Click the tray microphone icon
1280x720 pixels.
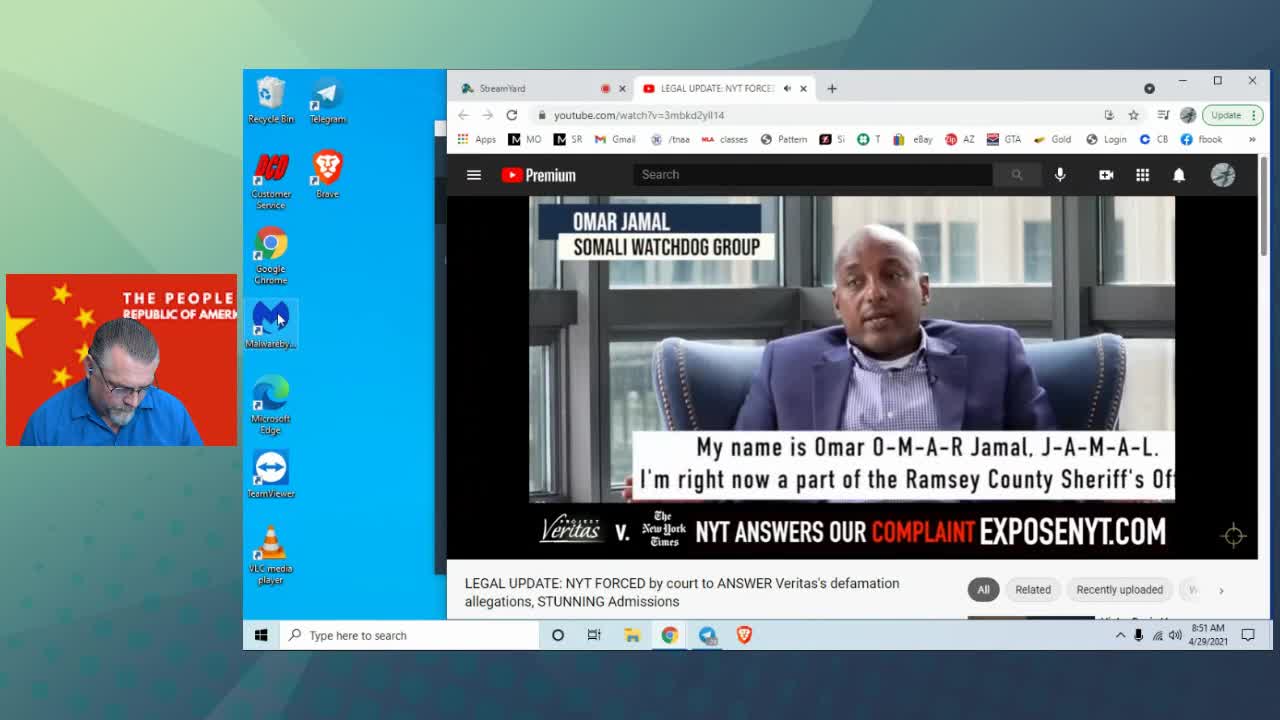(1138, 635)
